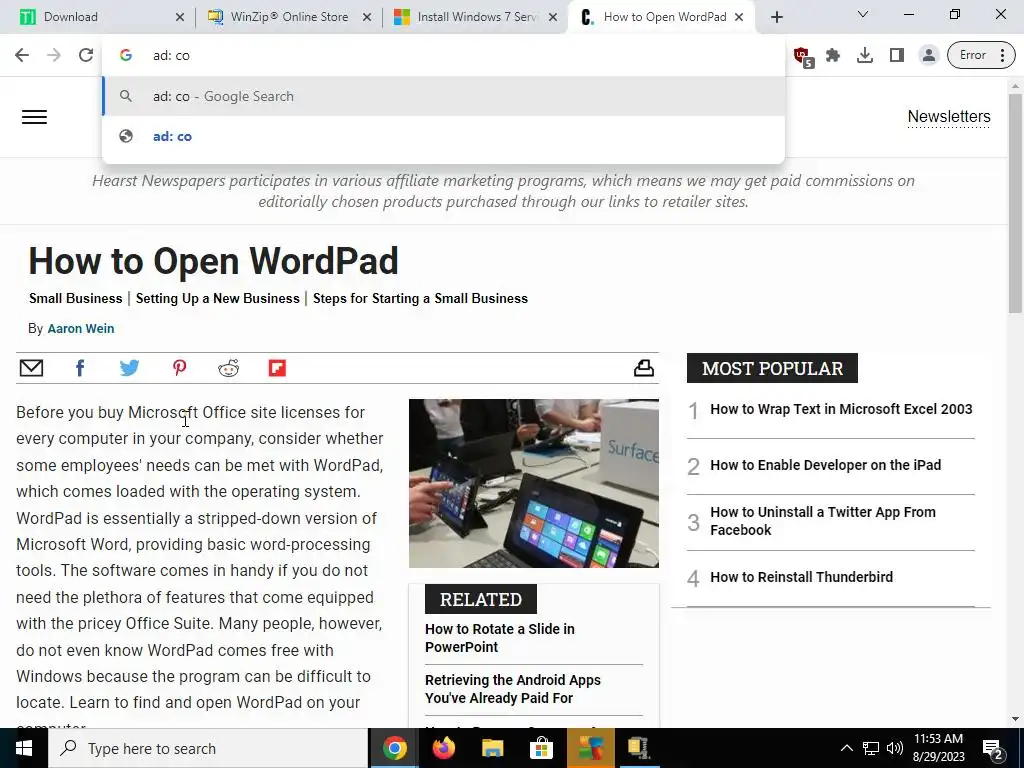Close the WinZip Online Store tab
Viewport: 1024px width, 768px height.
pos(367,17)
